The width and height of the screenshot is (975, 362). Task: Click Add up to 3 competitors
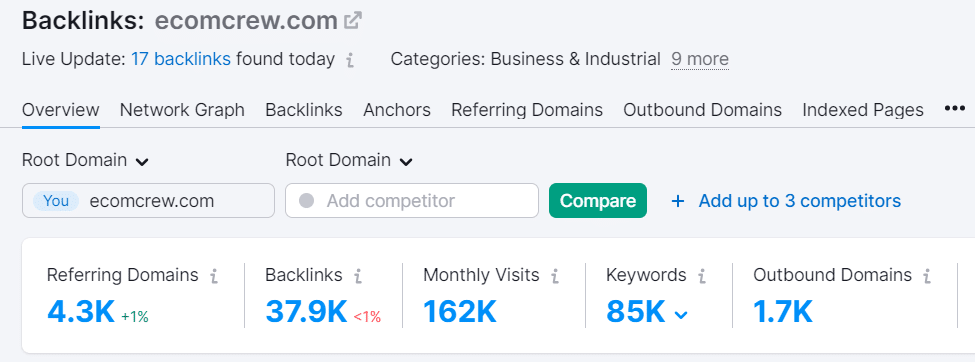pos(787,201)
